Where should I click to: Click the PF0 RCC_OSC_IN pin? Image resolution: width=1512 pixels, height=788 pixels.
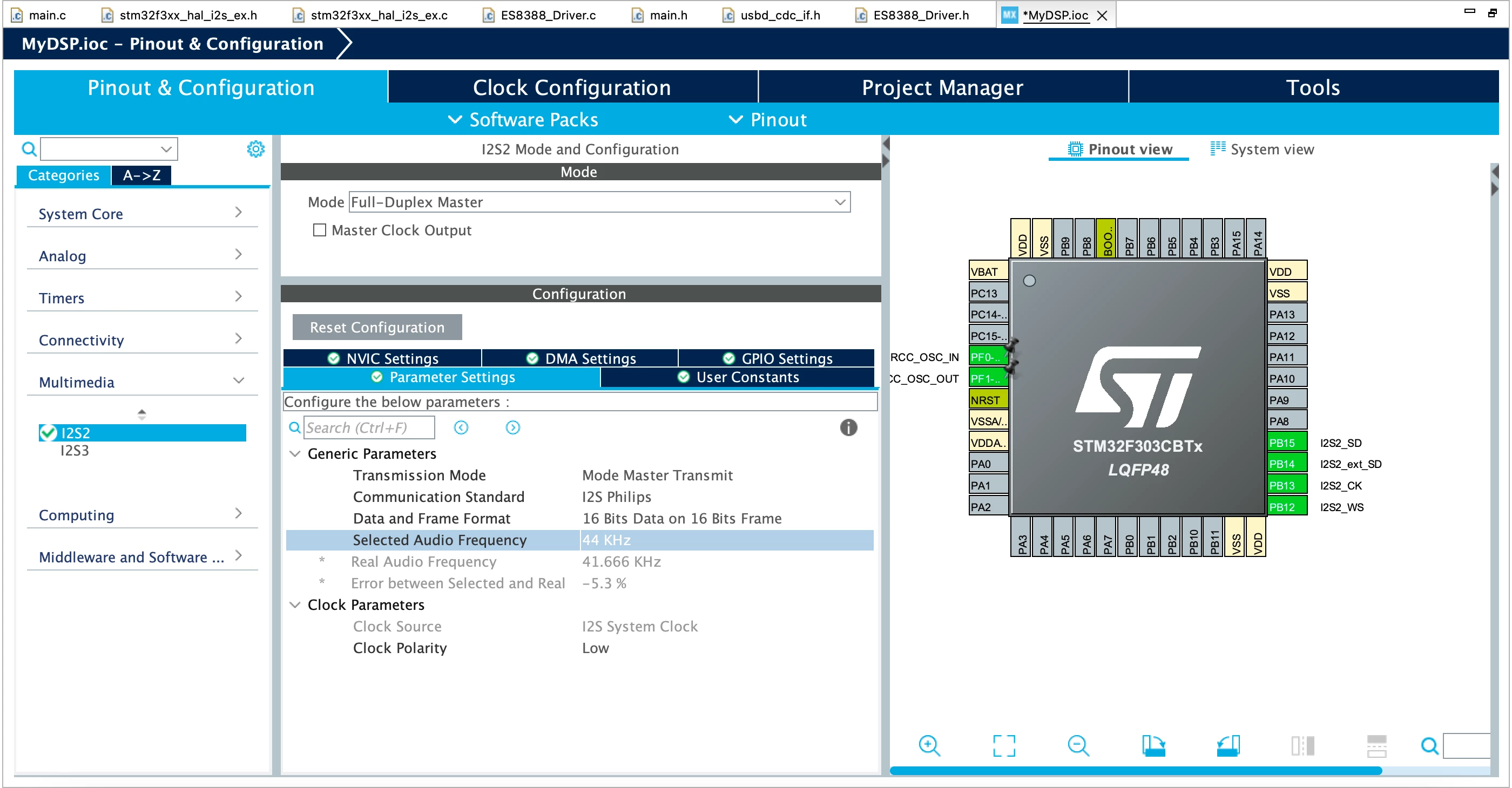(988, 357)
